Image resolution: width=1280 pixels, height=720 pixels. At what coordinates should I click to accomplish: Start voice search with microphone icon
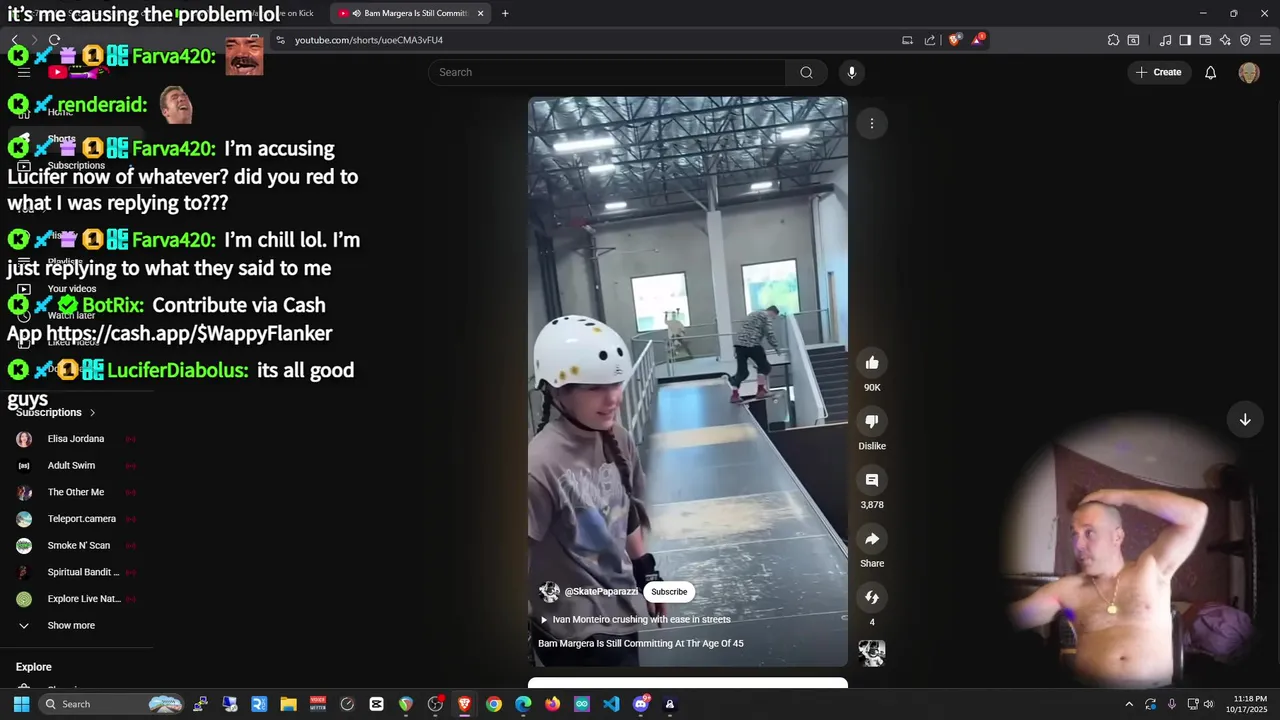[x=852, y=72]
